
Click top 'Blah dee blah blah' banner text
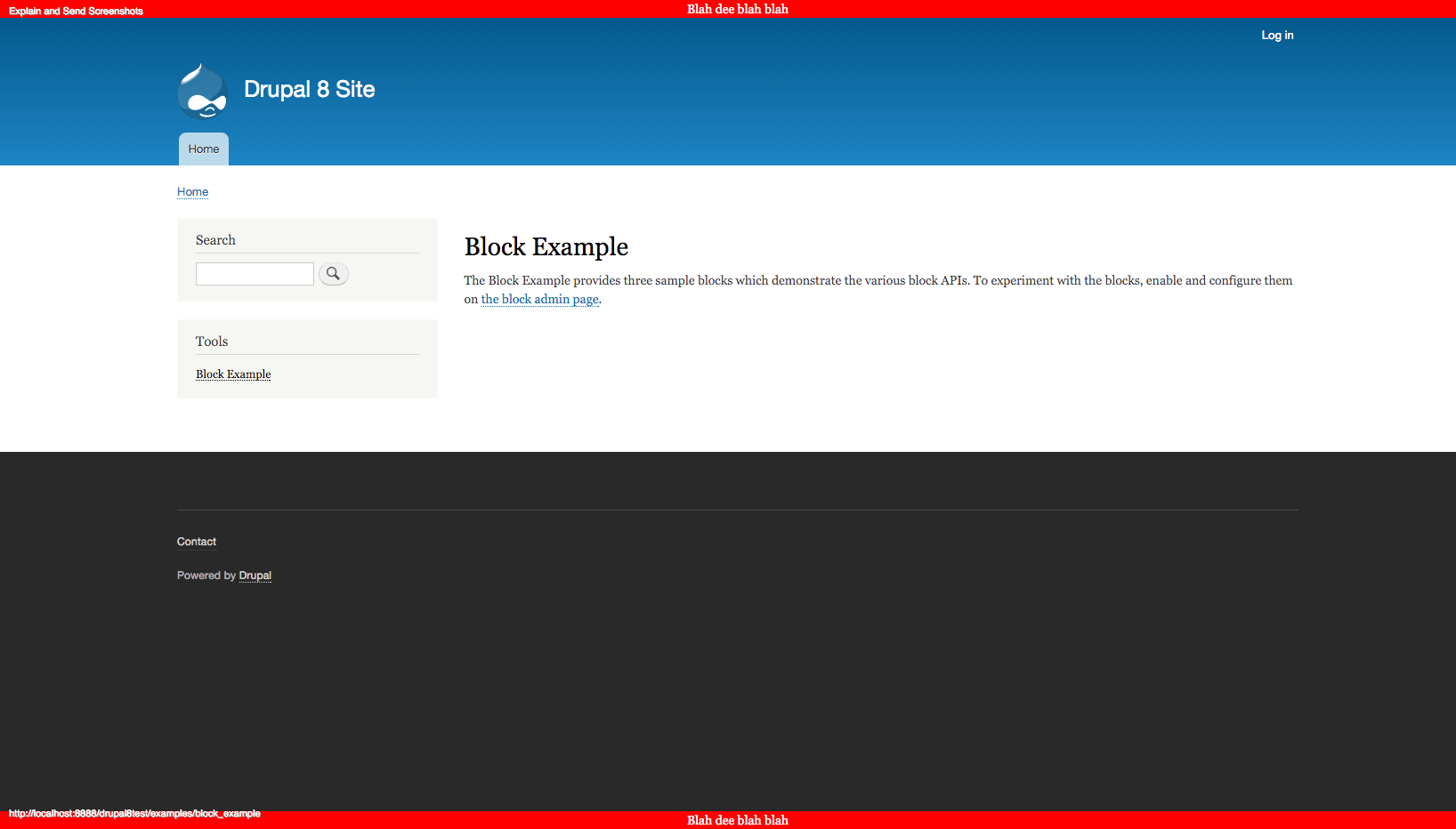[x=738, y=9]
